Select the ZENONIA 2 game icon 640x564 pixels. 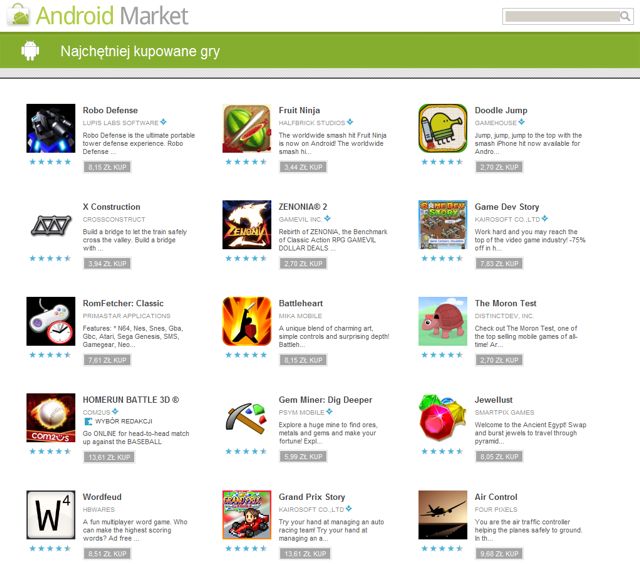[247, 224]
